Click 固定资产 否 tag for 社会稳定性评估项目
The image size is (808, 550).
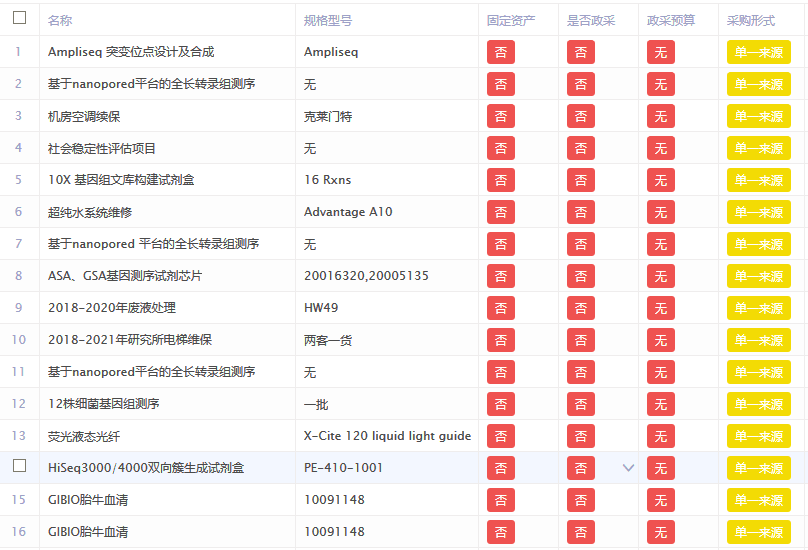(x=501, y=148)
